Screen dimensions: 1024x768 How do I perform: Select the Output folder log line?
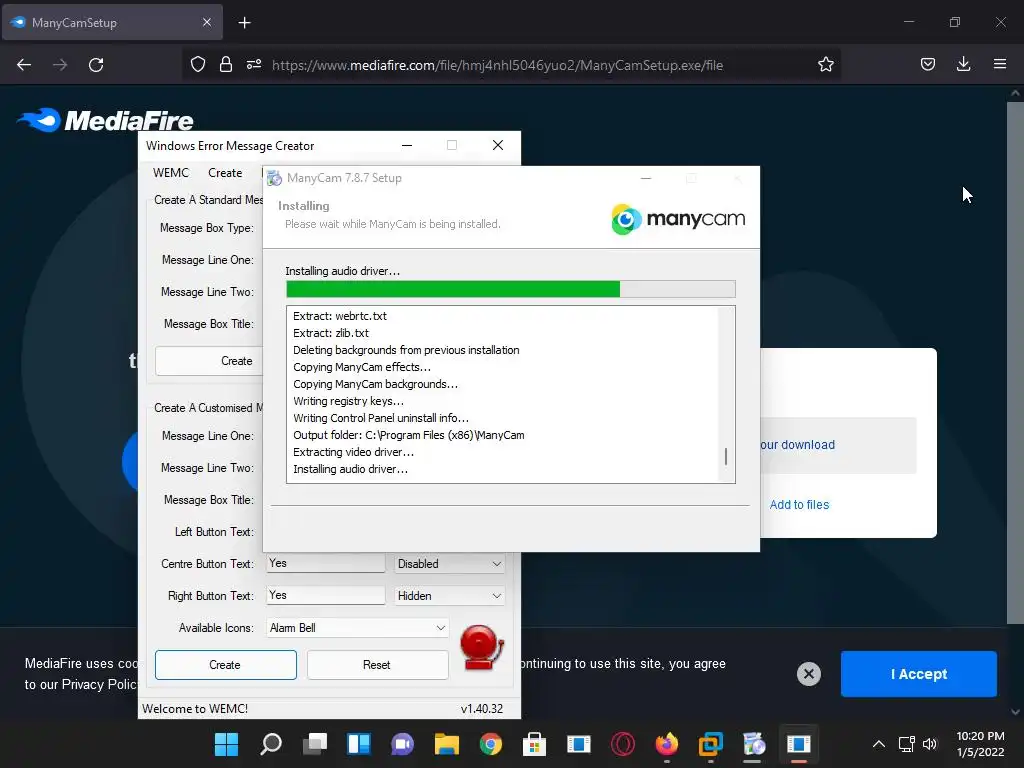point(408,435)
